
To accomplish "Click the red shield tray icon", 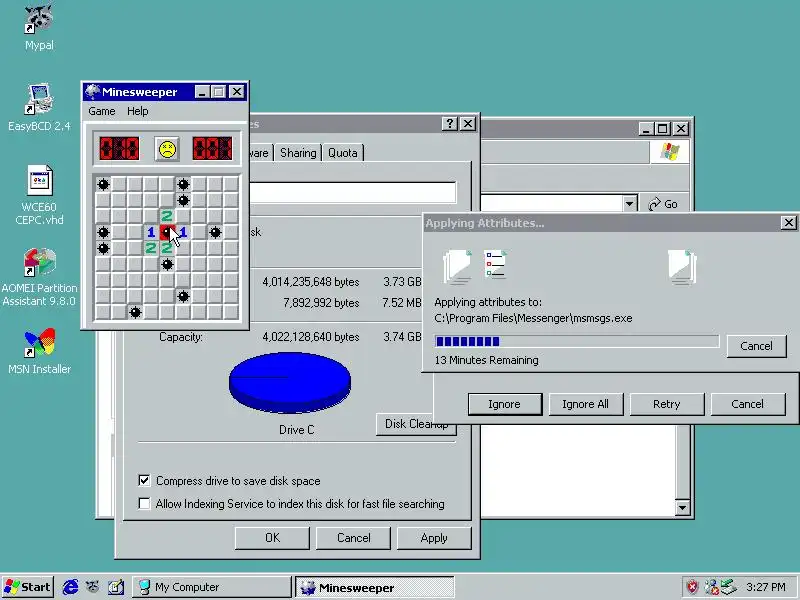I will [692, 587].
